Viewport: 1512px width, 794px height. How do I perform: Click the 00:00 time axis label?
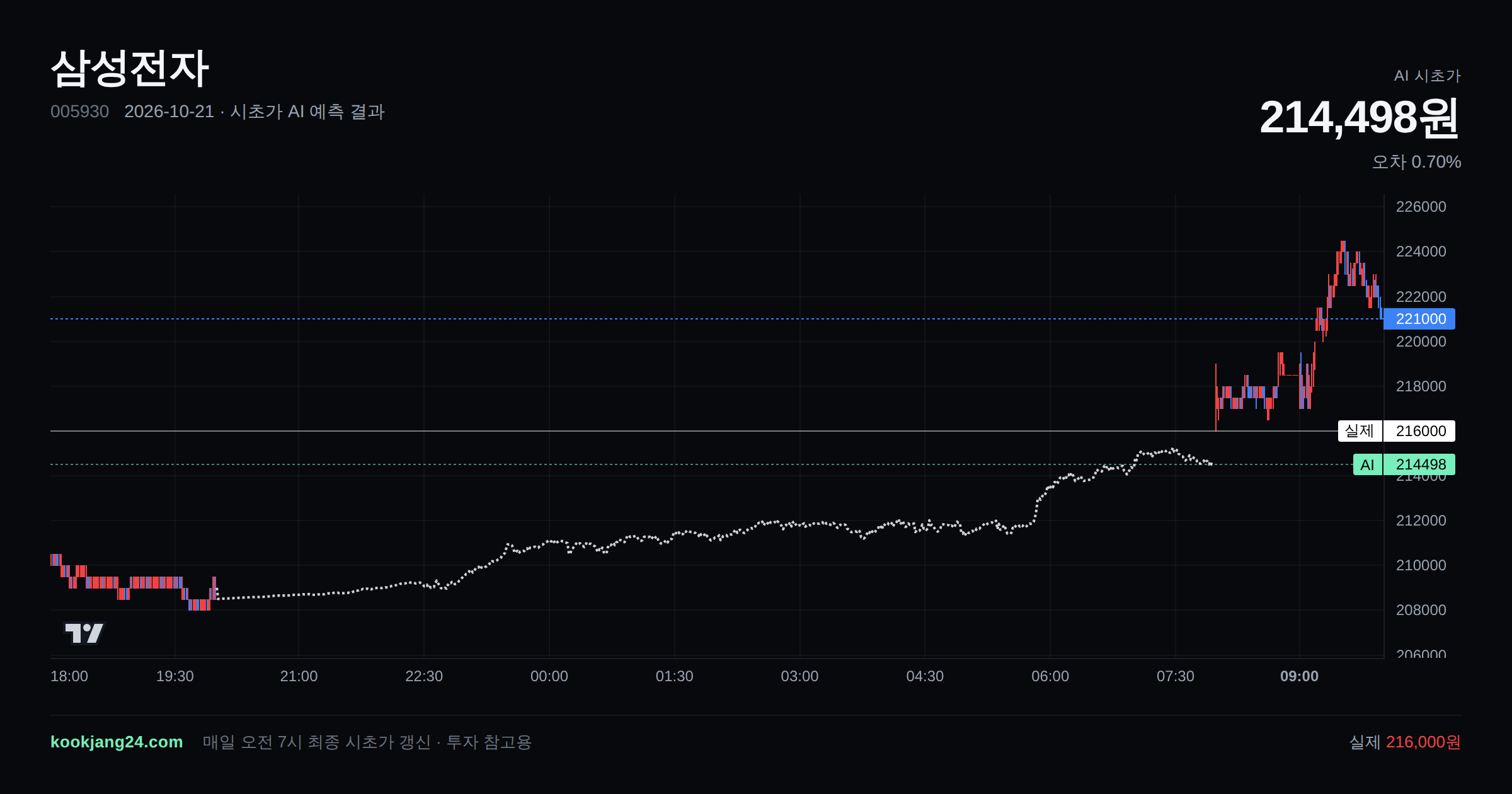tap(549, 676)
